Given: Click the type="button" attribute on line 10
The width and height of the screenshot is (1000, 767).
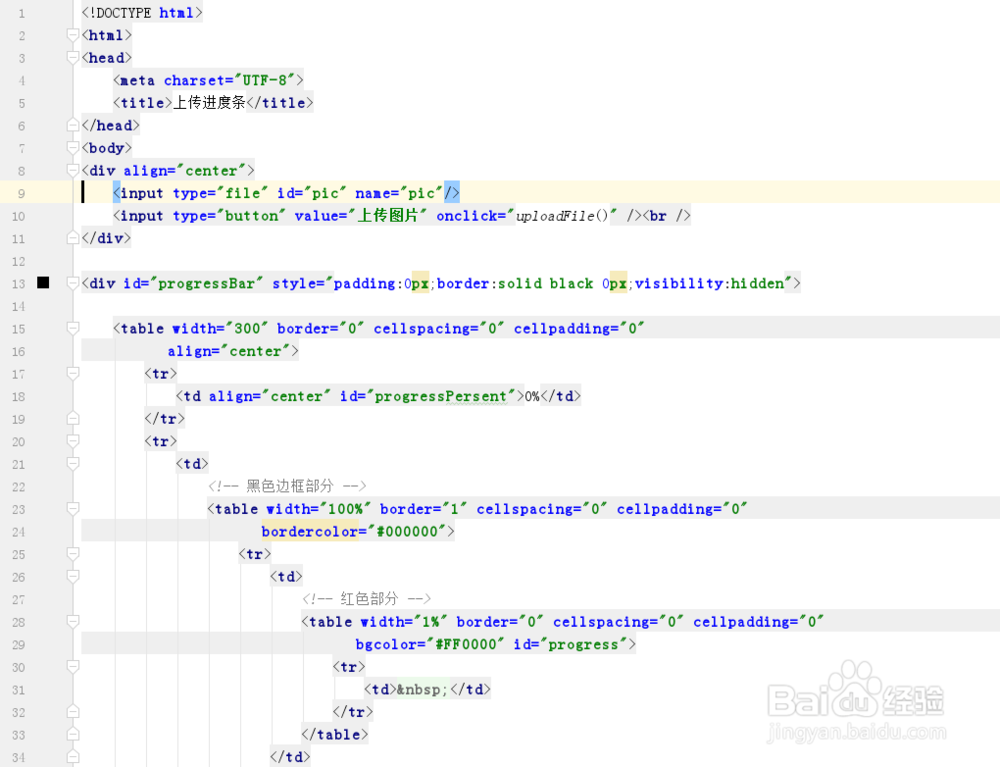Looking at the screenshot, I should [x=229, y=216].
